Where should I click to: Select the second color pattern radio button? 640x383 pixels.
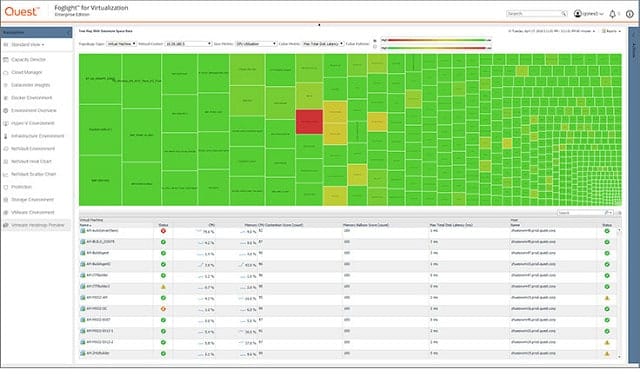pos(375,47)
